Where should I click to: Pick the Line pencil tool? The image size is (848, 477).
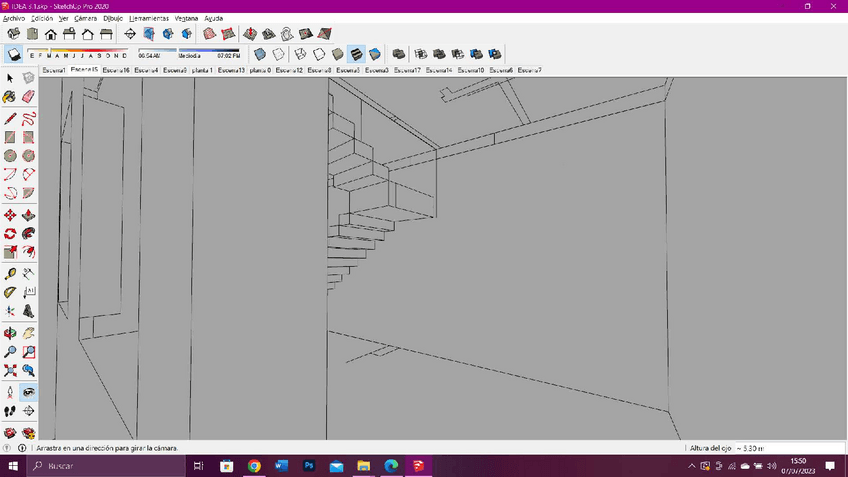[10, 117]
